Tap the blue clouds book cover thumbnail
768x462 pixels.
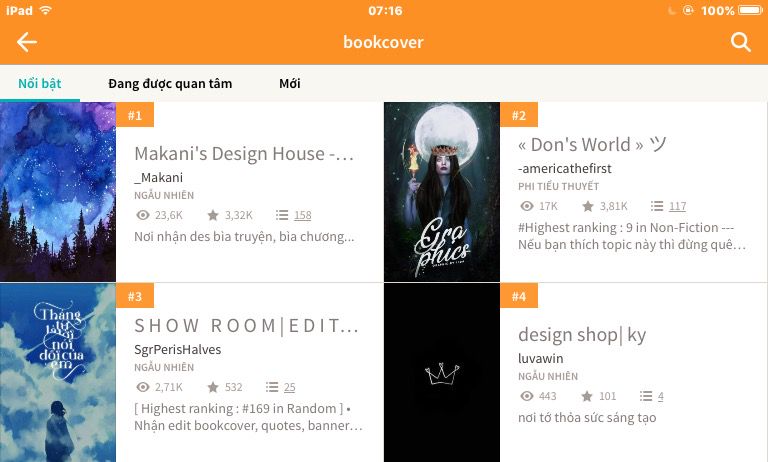58,373
